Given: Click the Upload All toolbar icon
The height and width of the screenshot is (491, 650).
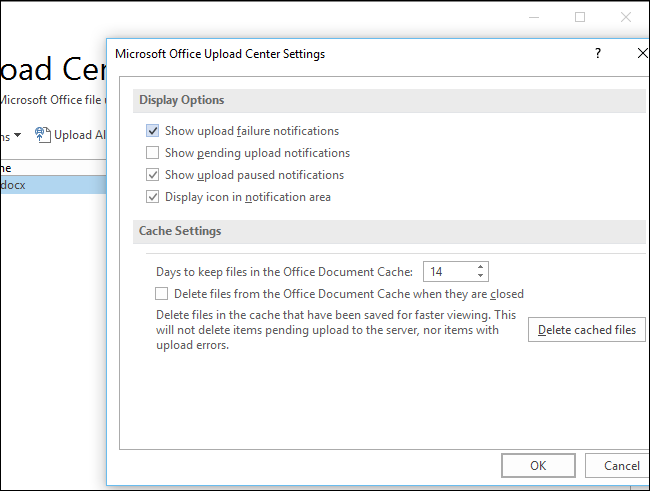Looking at the screenshot, I should [43, 135].
